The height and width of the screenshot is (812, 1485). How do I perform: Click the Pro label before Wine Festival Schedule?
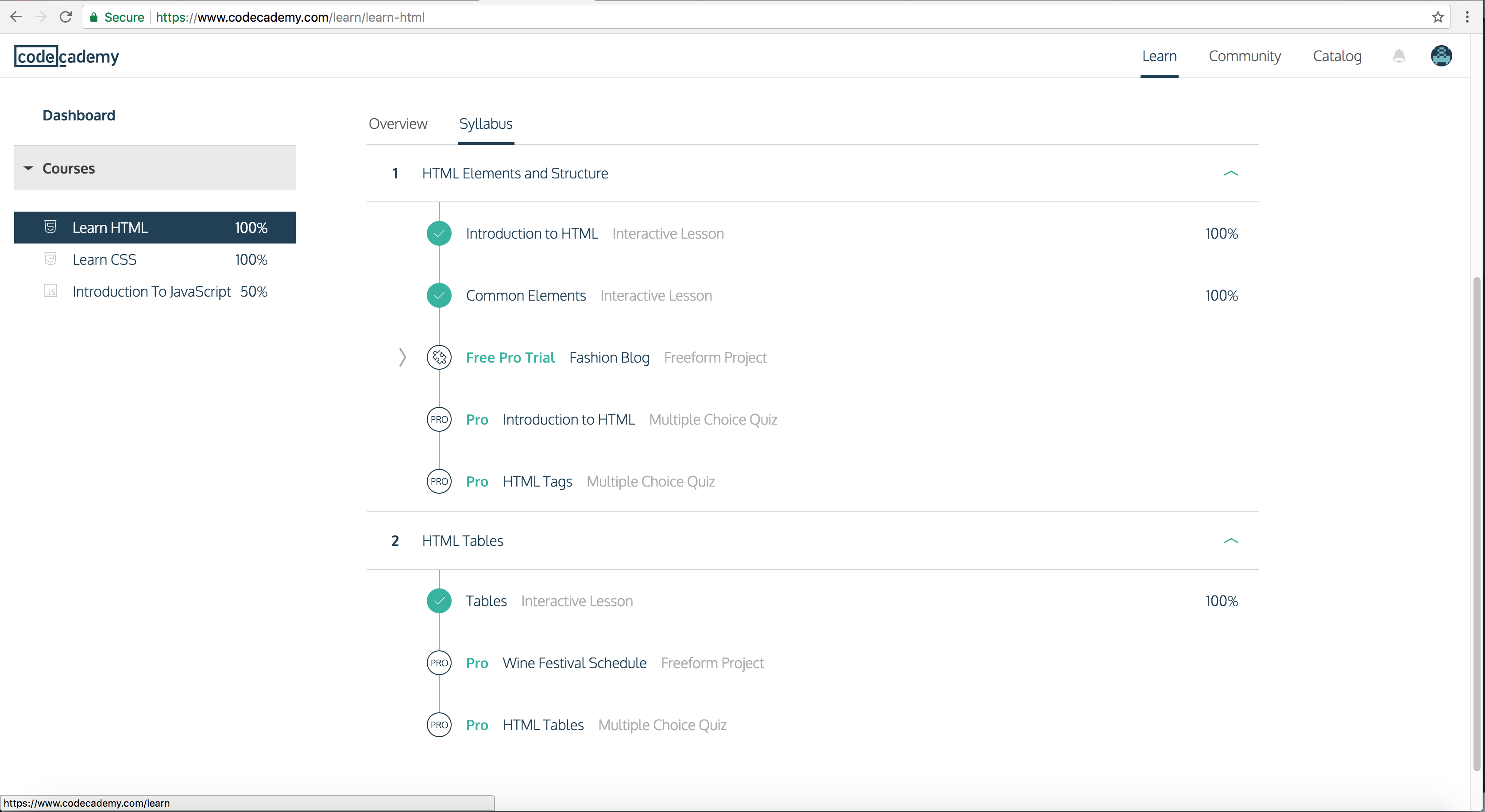click(x=477, y=663)
